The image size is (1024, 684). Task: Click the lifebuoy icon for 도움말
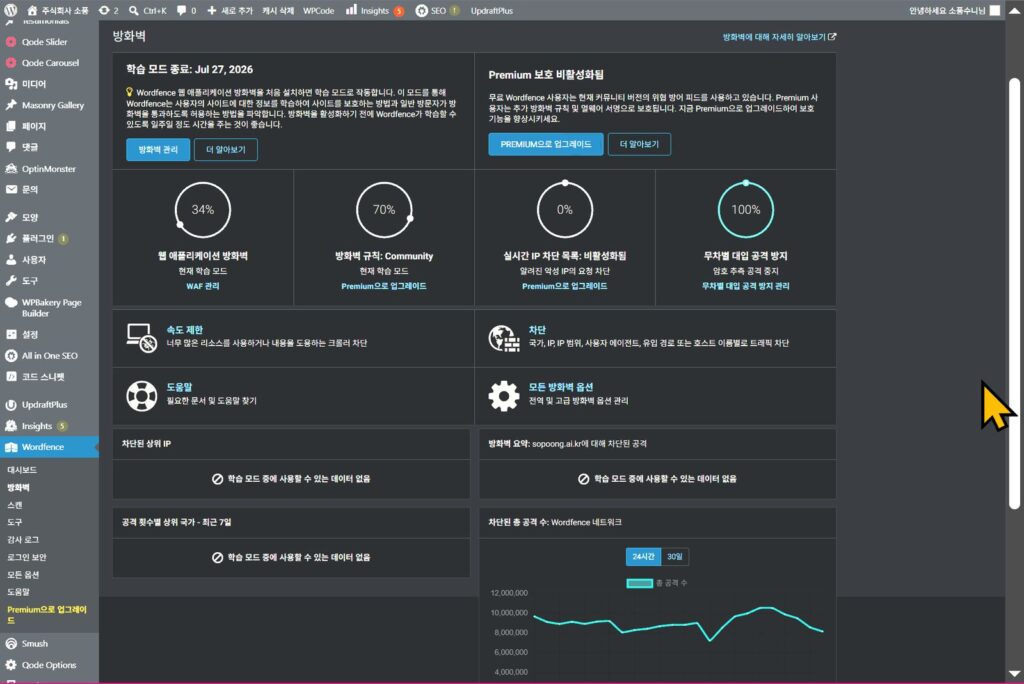click(x=141, y=396)
